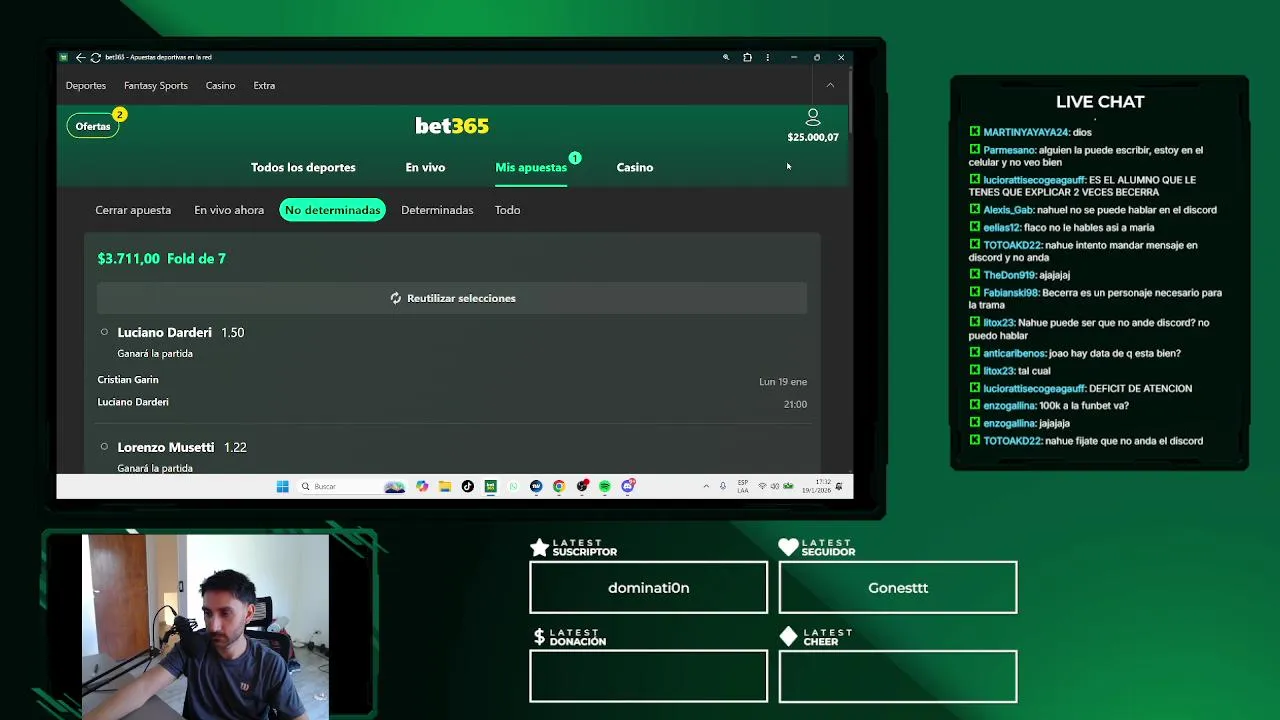Click the bet365 logo
Image resolution: width=1280 pixels, height=720 pixels.
click(x=452, y=126)
